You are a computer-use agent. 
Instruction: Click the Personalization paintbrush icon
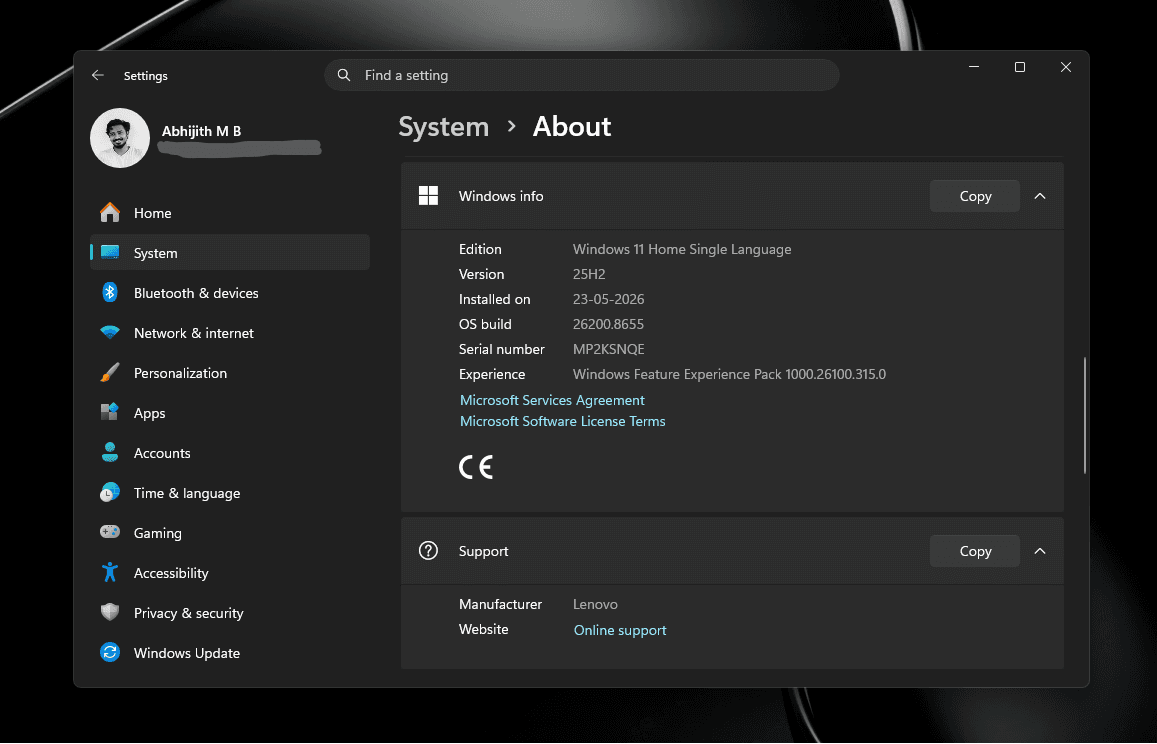(110, 372)
